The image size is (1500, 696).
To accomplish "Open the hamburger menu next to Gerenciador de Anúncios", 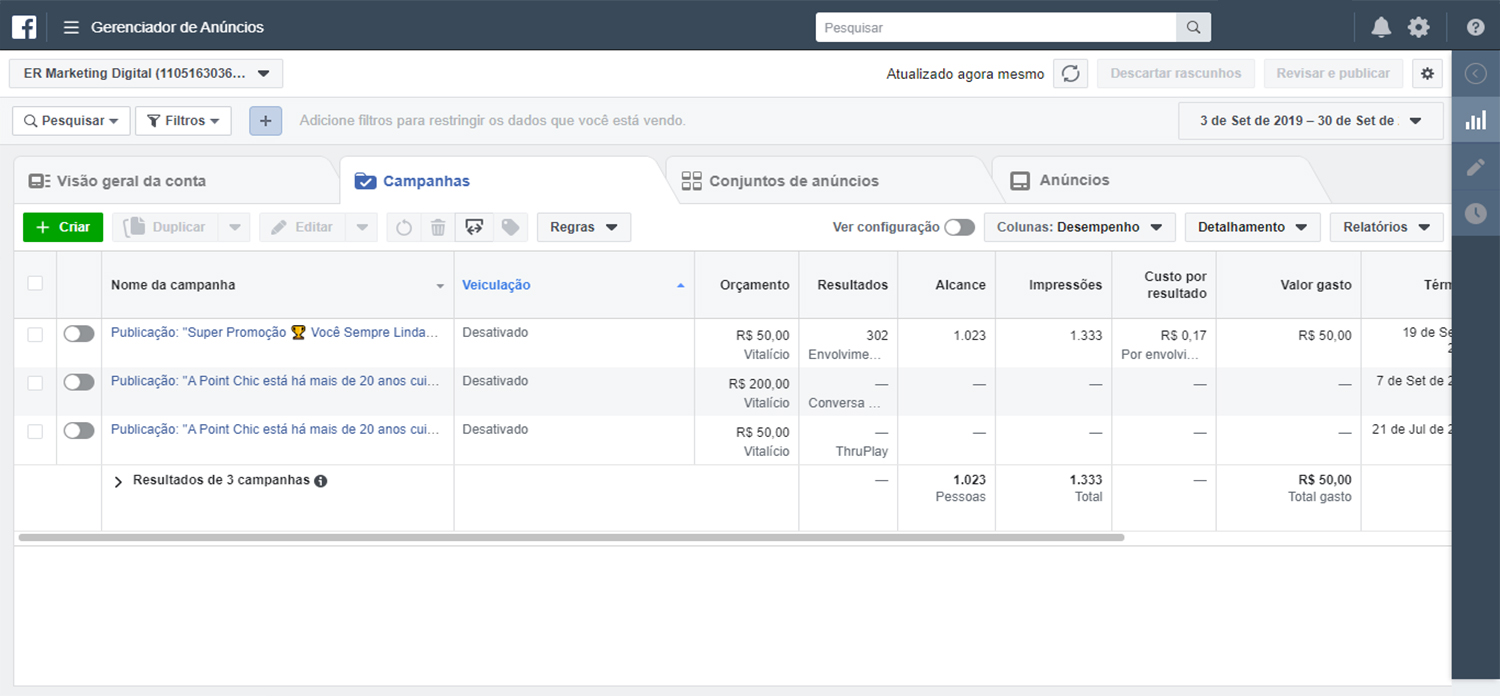I will pyautogui.click(x=71, y=27).
